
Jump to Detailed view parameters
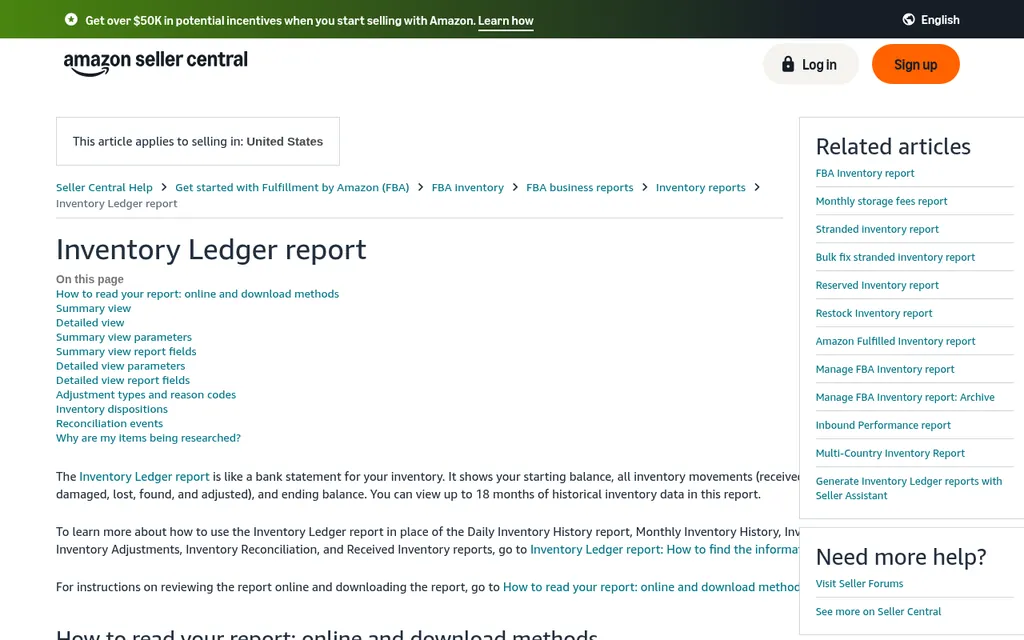[x=121, y=366]
